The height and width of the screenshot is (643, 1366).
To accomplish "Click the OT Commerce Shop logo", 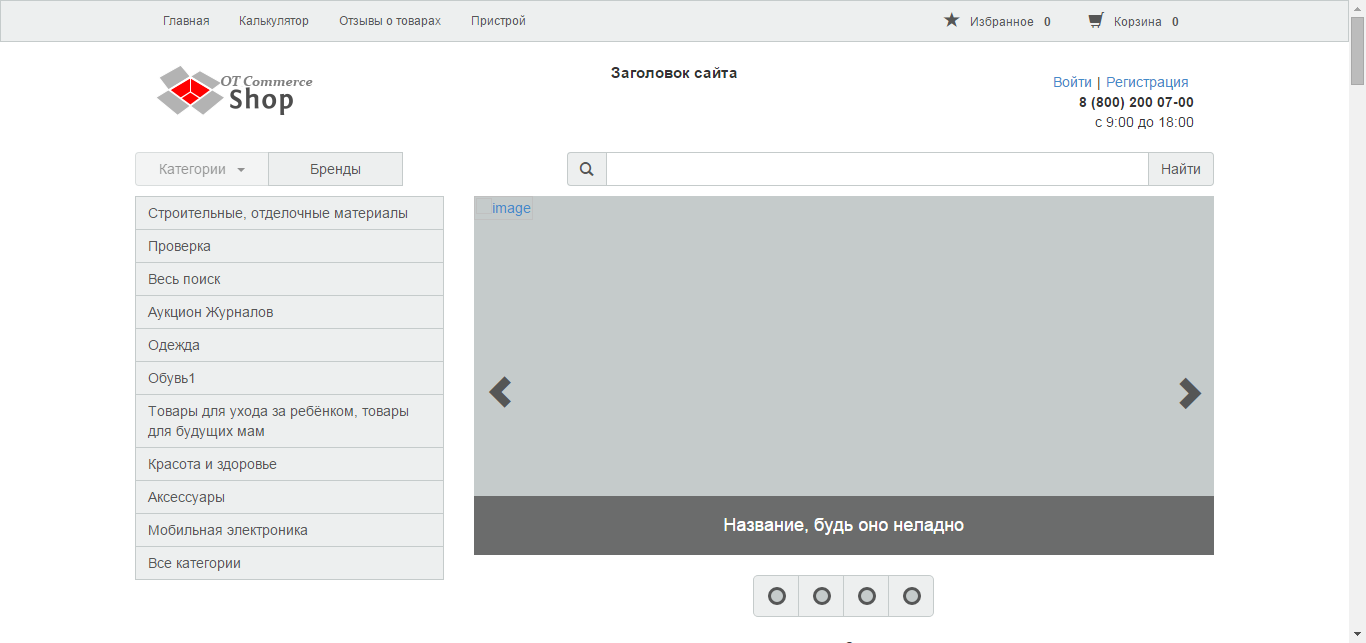I will click(x=235, y=90).
